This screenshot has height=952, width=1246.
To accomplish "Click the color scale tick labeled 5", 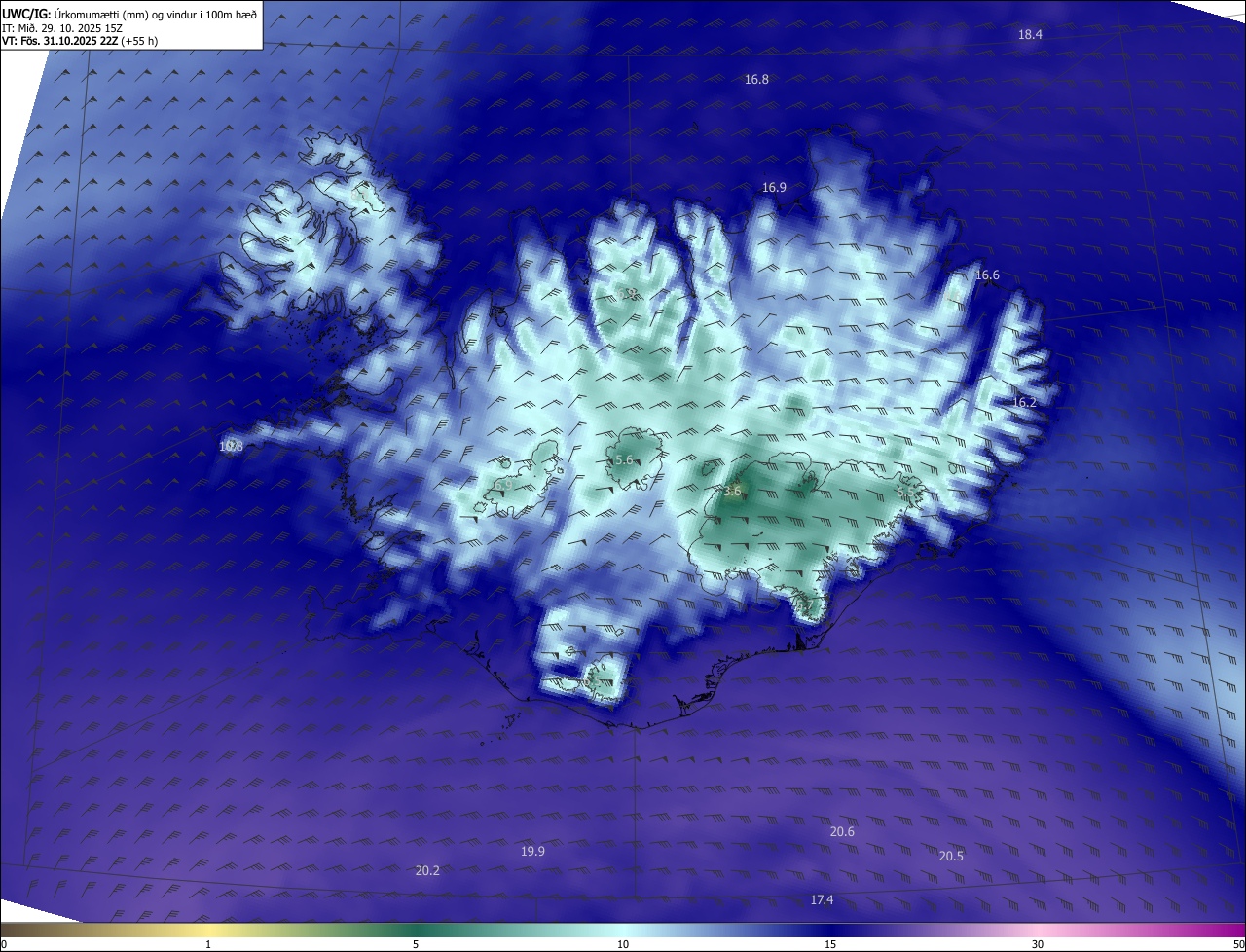I will coord(416,945).
